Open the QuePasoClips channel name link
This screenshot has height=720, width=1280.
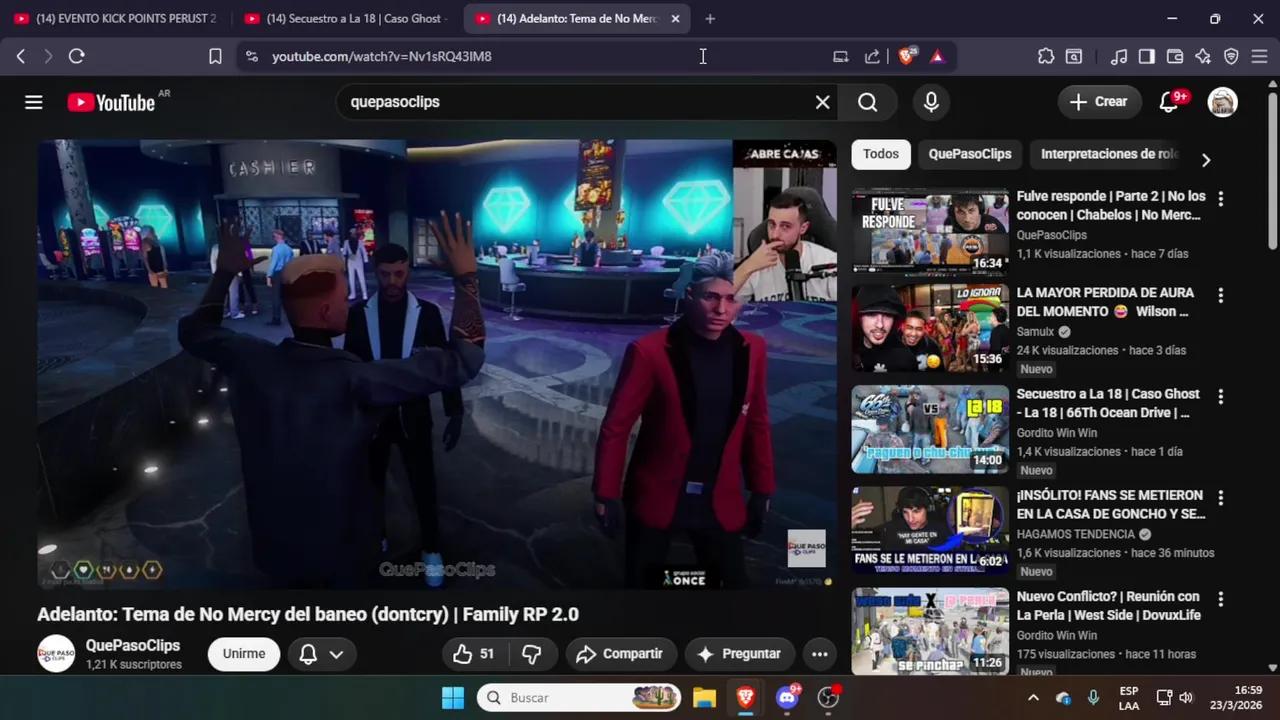(x=133, y=645)
